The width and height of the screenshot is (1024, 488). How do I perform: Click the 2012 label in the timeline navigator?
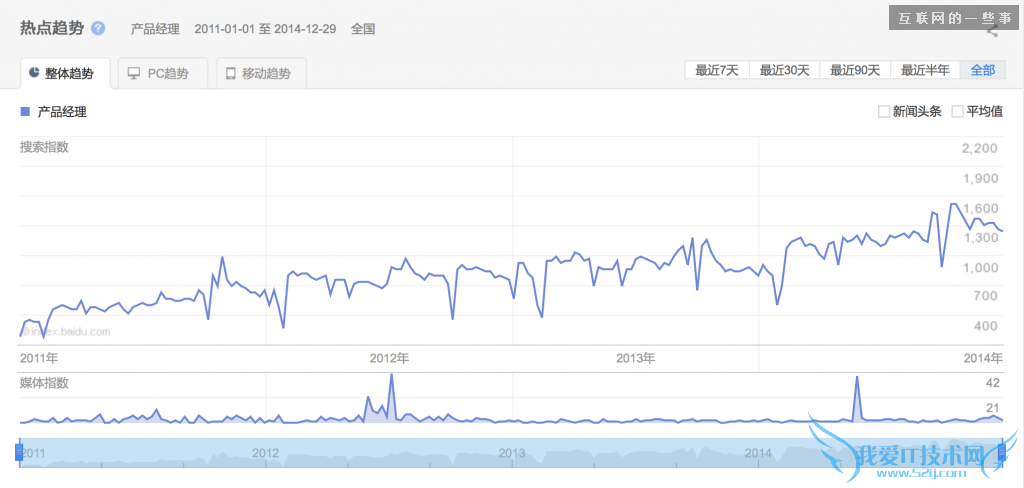(x=266, y=453)
